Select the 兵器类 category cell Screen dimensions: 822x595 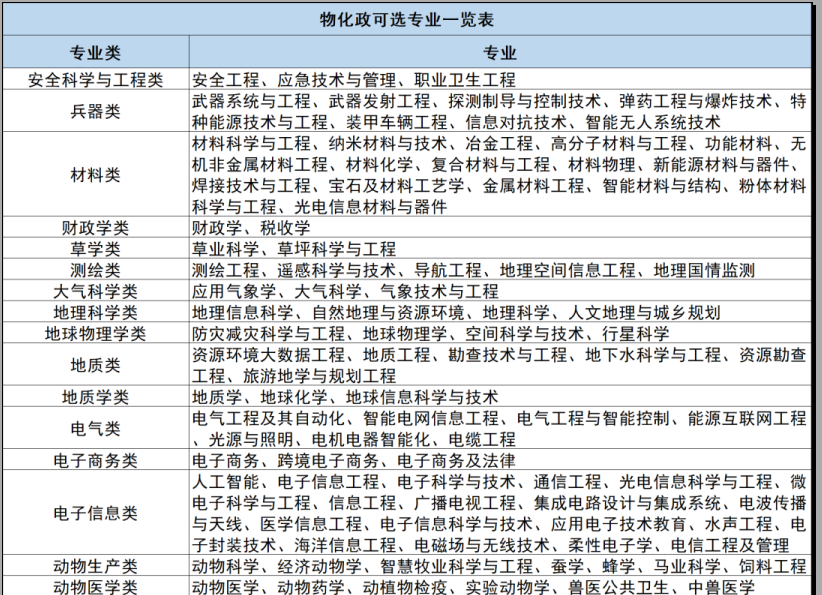[x=96, y=111]
